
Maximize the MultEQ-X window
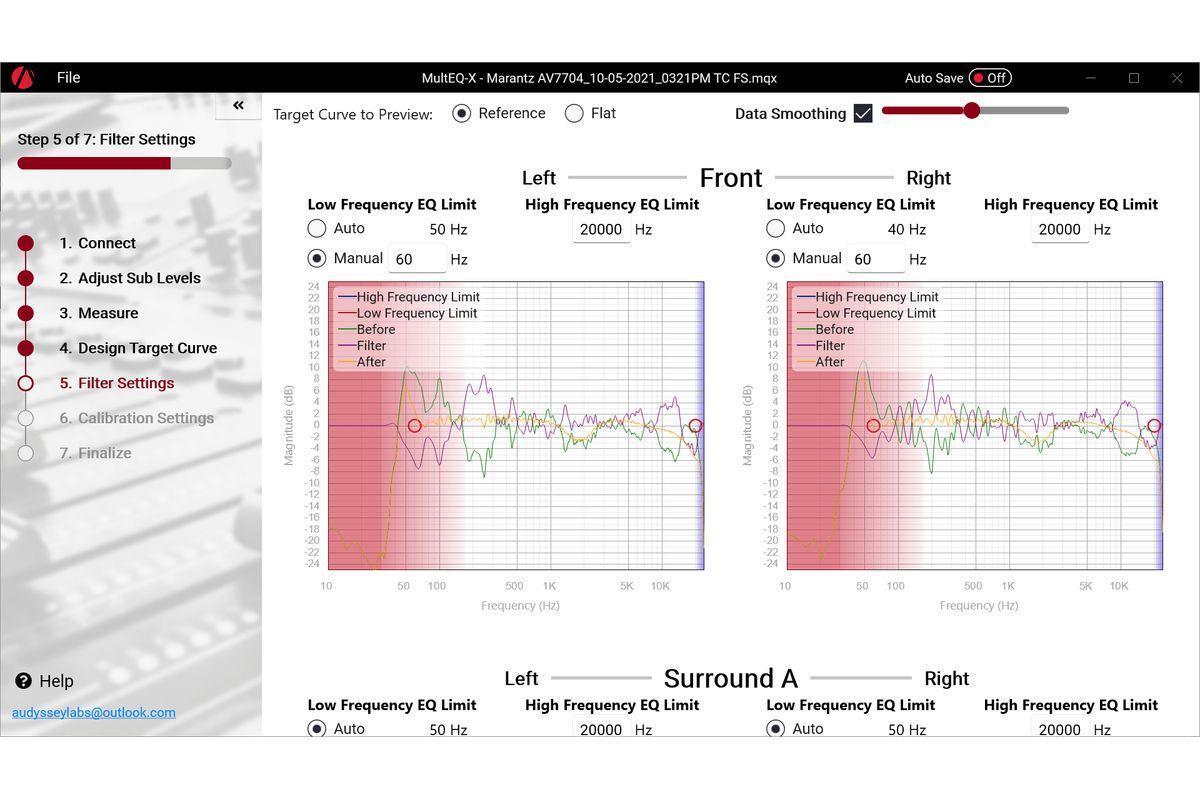tap(1134, 78)
